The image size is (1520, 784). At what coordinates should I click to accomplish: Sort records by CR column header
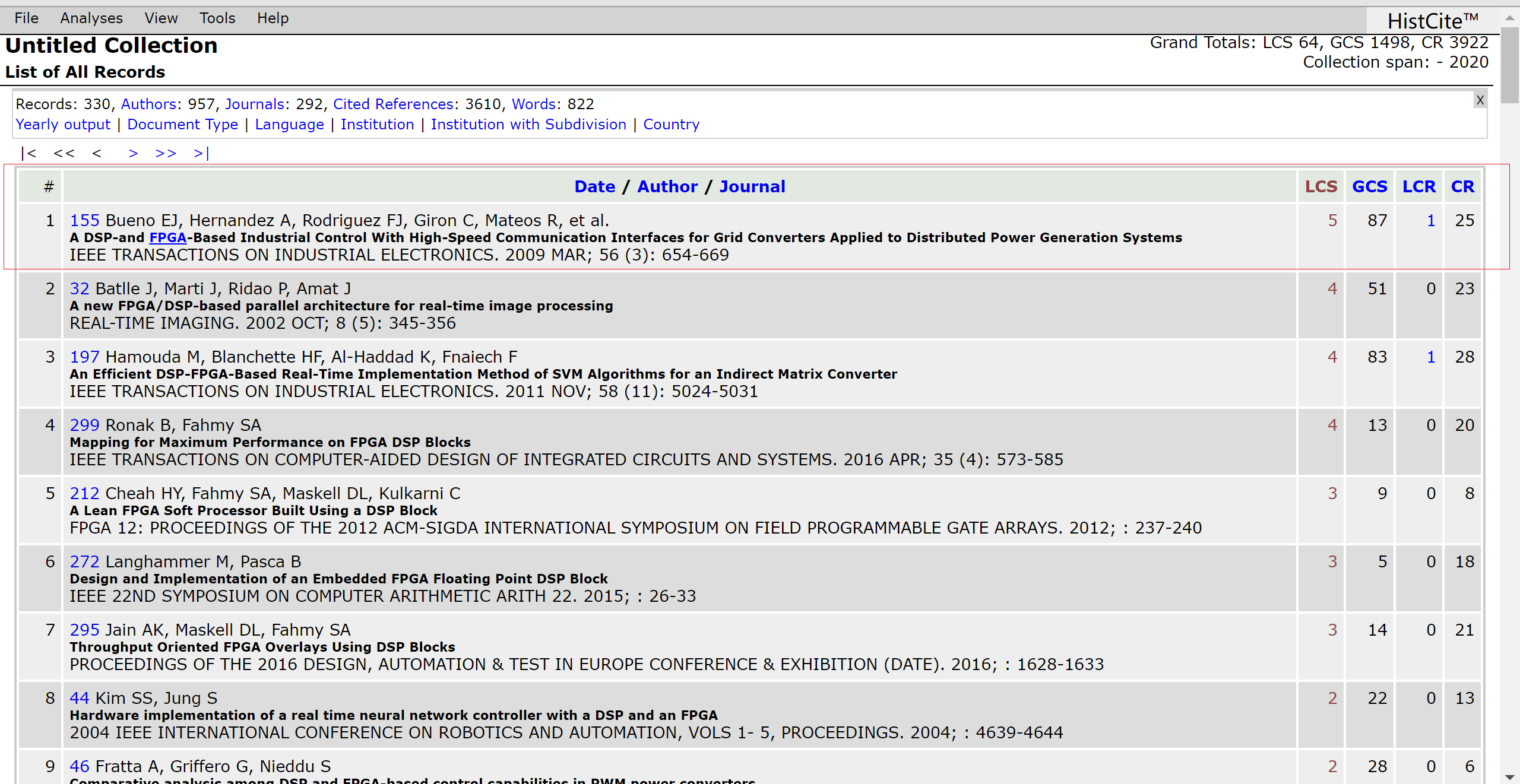[1462, 186]
